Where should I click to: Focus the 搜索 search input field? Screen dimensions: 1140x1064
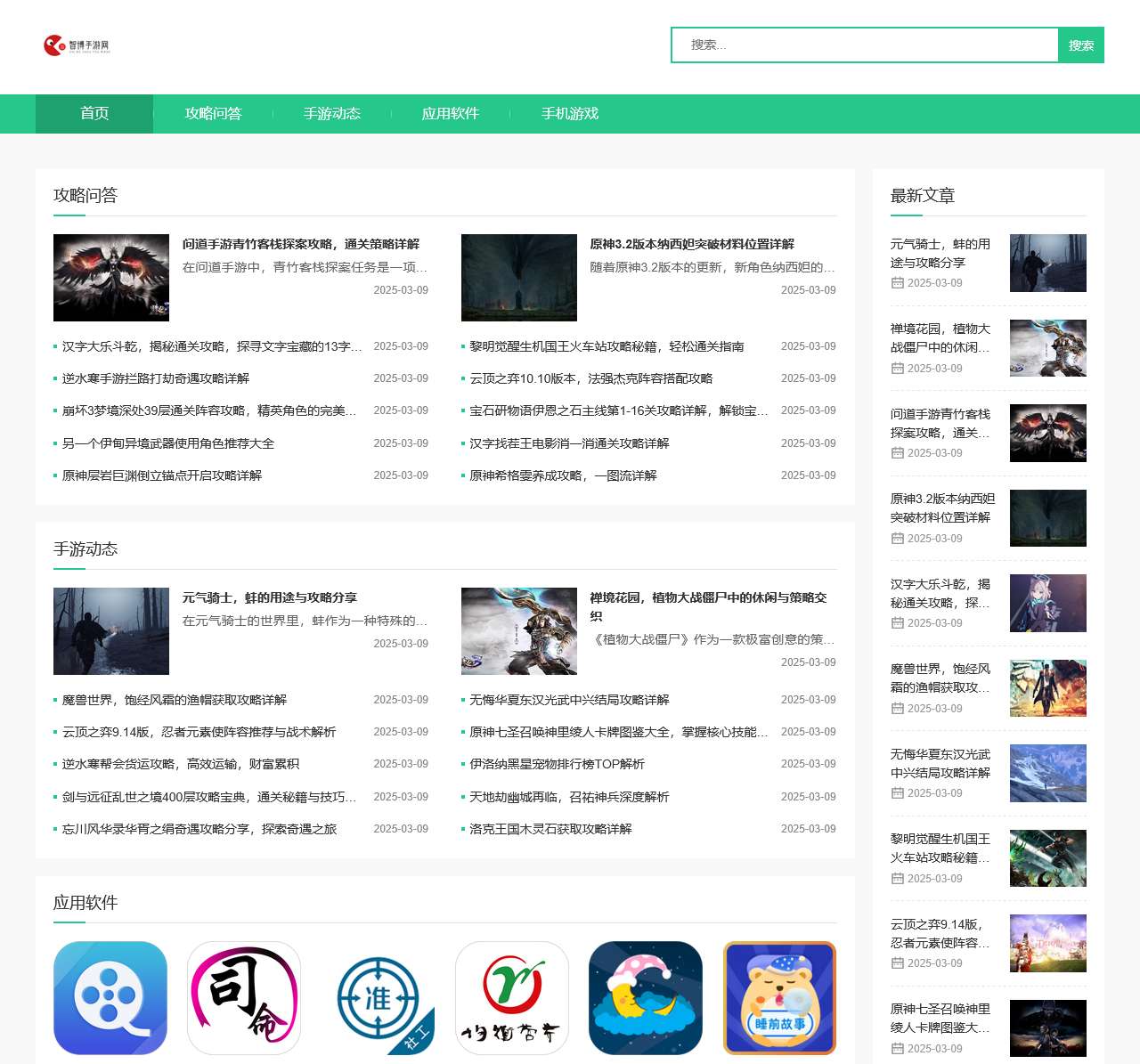pos(864,45)
